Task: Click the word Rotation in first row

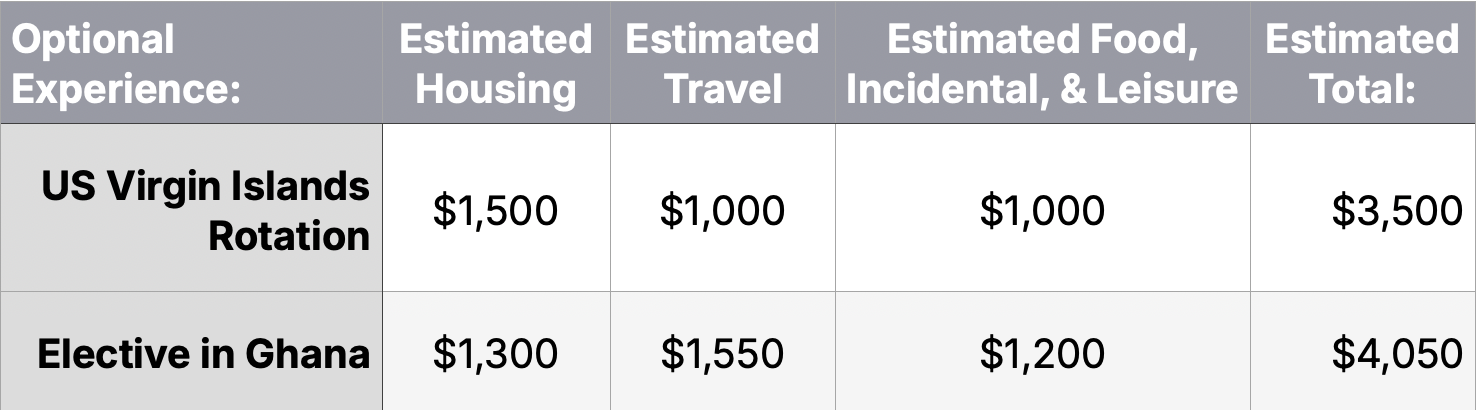Action: (x=289, y=236)
